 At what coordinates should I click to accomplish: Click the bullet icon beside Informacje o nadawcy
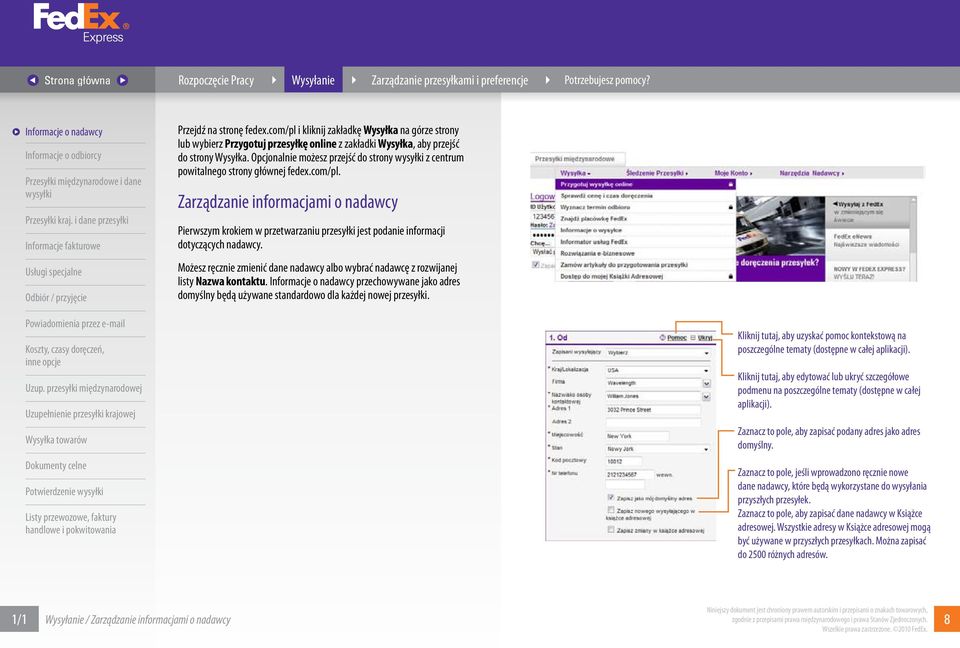tap(16, 132)
